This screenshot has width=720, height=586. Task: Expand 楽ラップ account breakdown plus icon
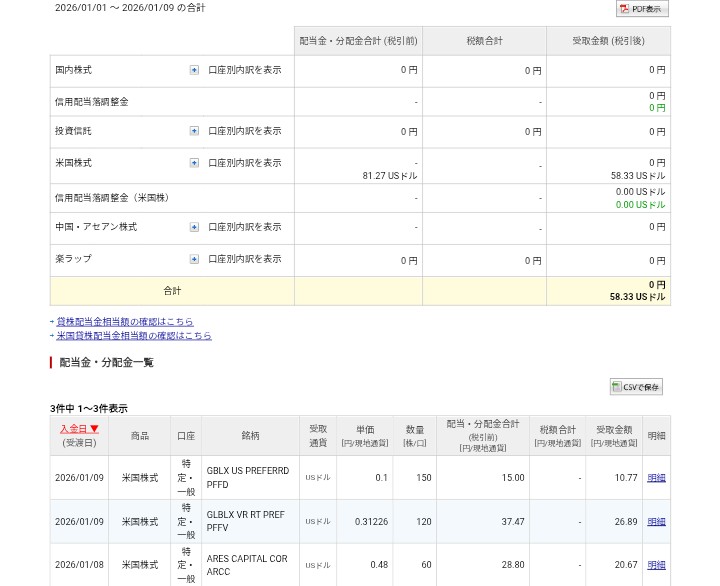tap(194, 259)
